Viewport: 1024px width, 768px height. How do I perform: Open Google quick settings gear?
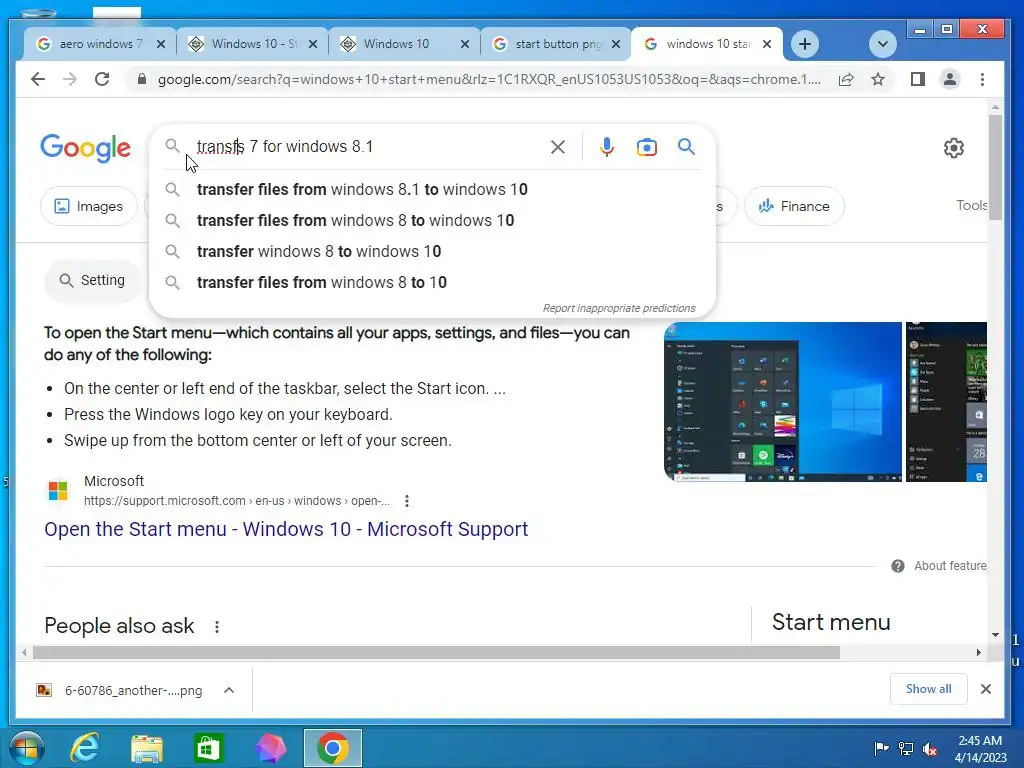point(953,148)
